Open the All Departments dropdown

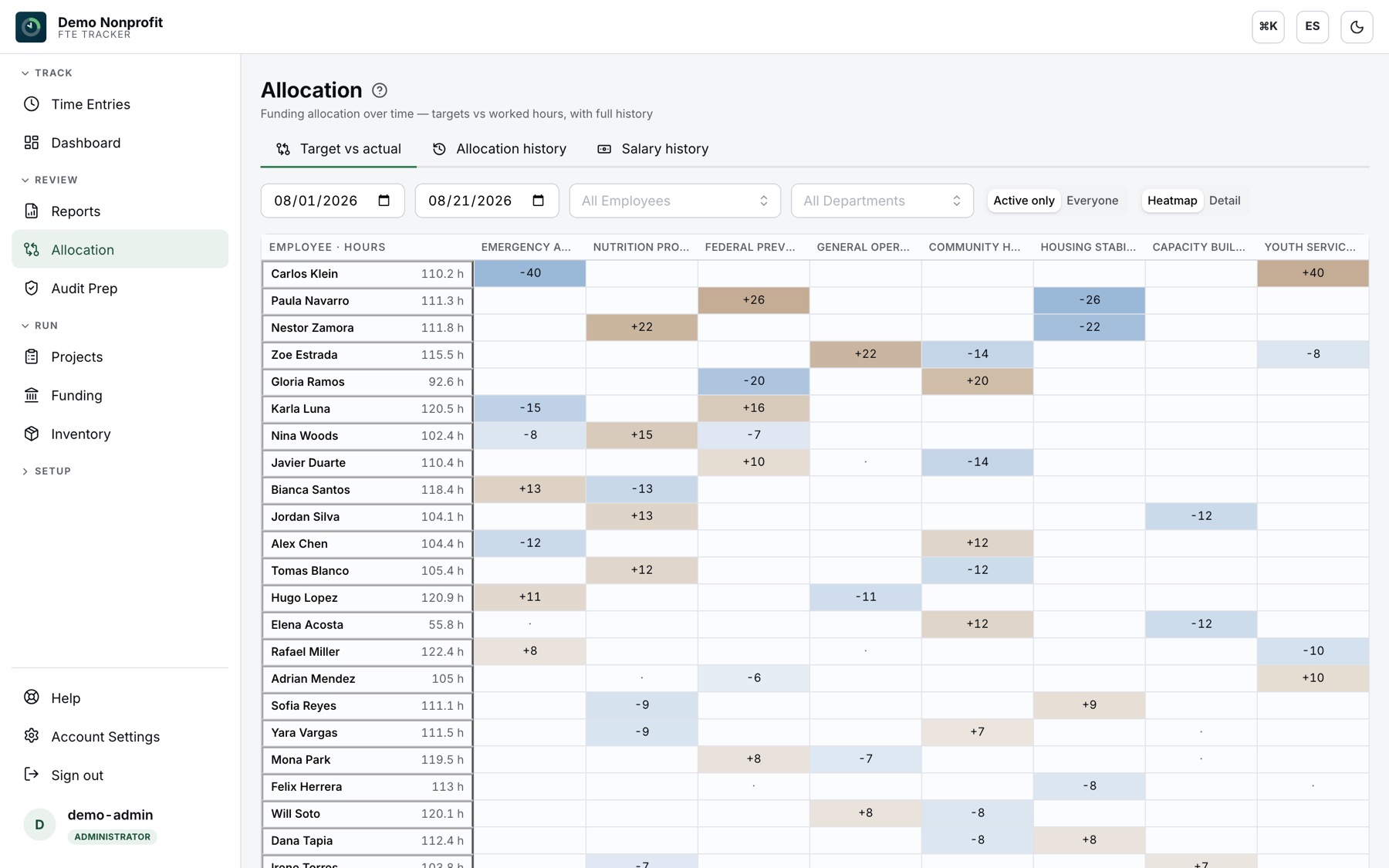coord(882,201)
